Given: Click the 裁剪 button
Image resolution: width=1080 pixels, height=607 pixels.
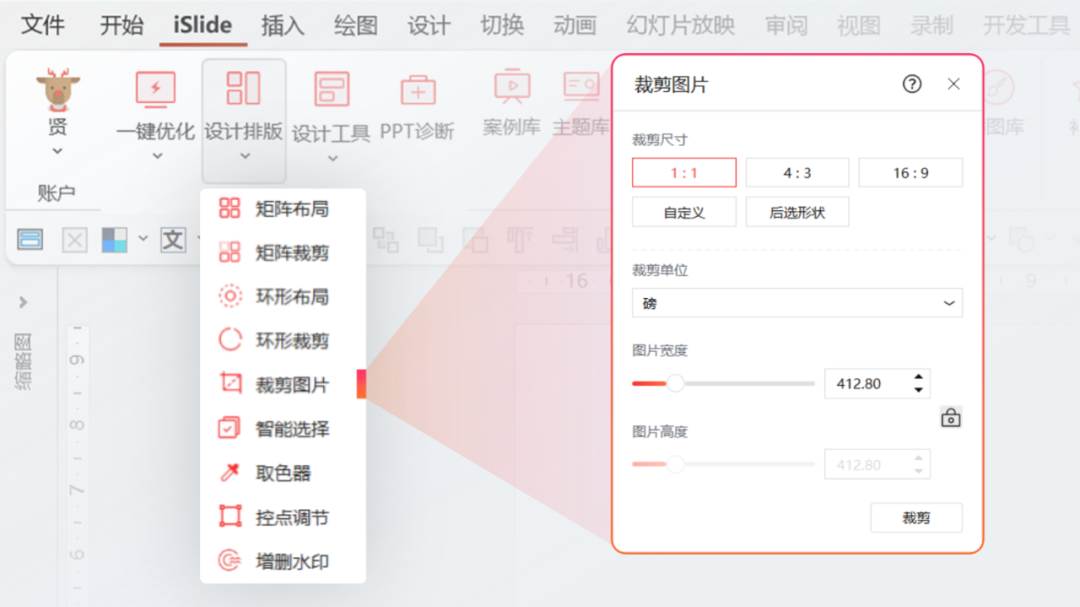Looking at the screenshot, I should point(916,518).
